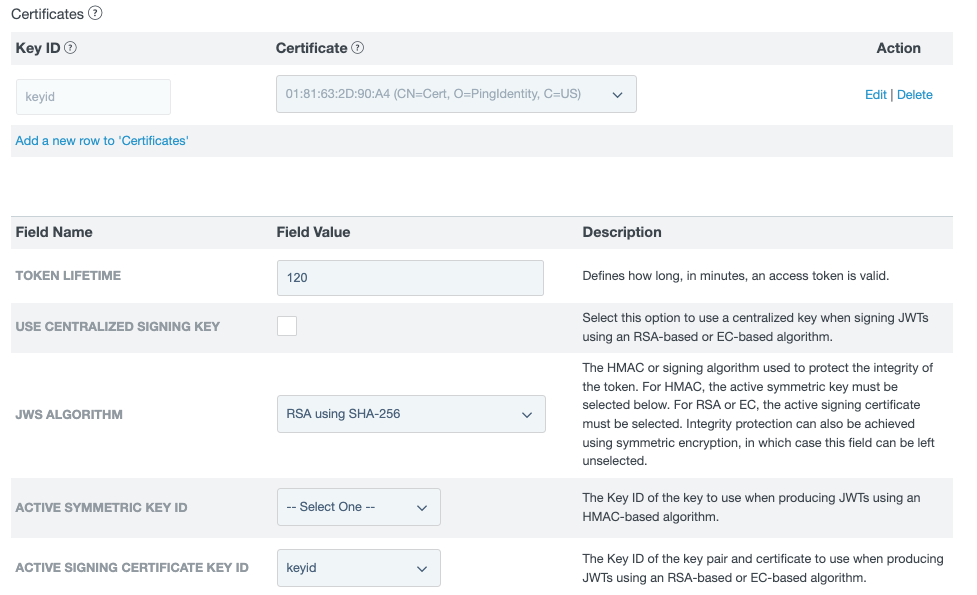Image resolution: width=977 pixels, height=595 pixels.
Task: Expand the JWS Algorithm dropdown
Action: click(x=410, y=414)
